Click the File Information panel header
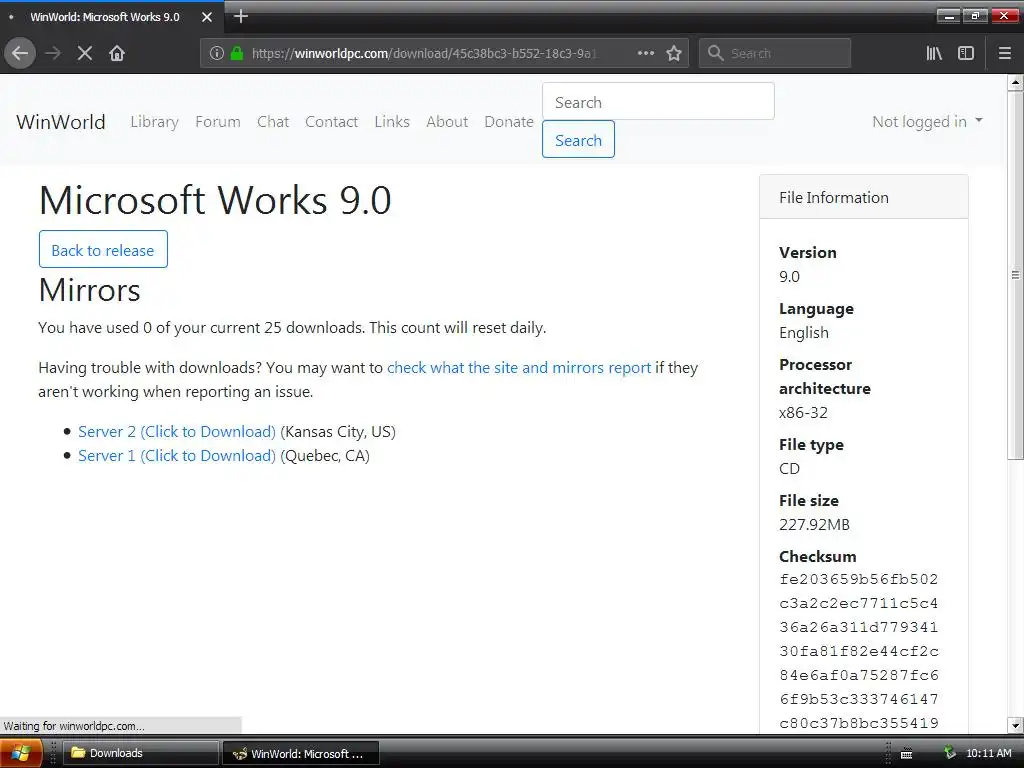 863,197
